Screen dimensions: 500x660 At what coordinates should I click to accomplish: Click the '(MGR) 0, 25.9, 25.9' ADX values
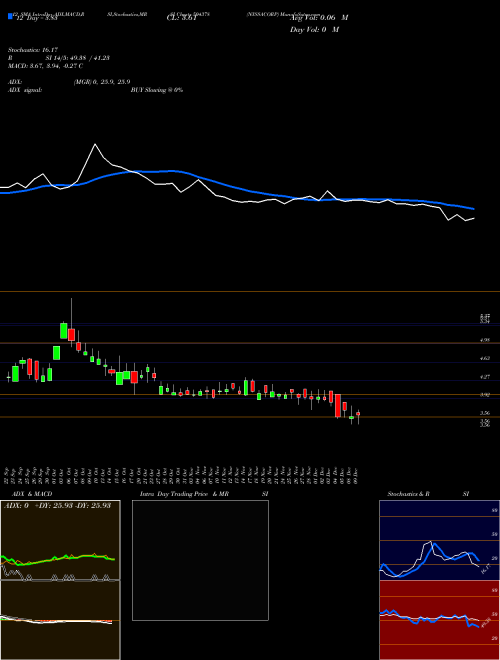(x=101, y=82)
